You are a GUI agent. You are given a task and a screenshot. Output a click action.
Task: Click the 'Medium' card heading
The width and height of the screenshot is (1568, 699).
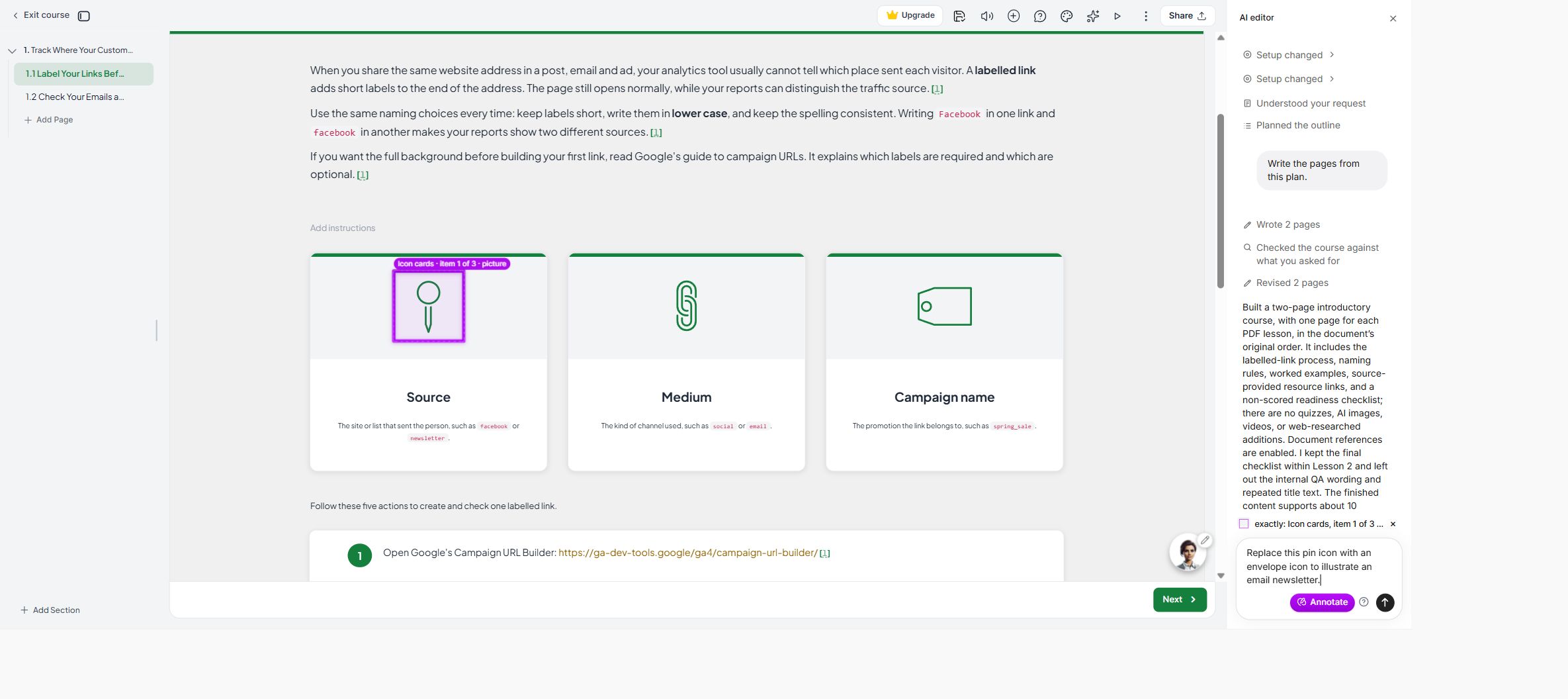point(687,397)
